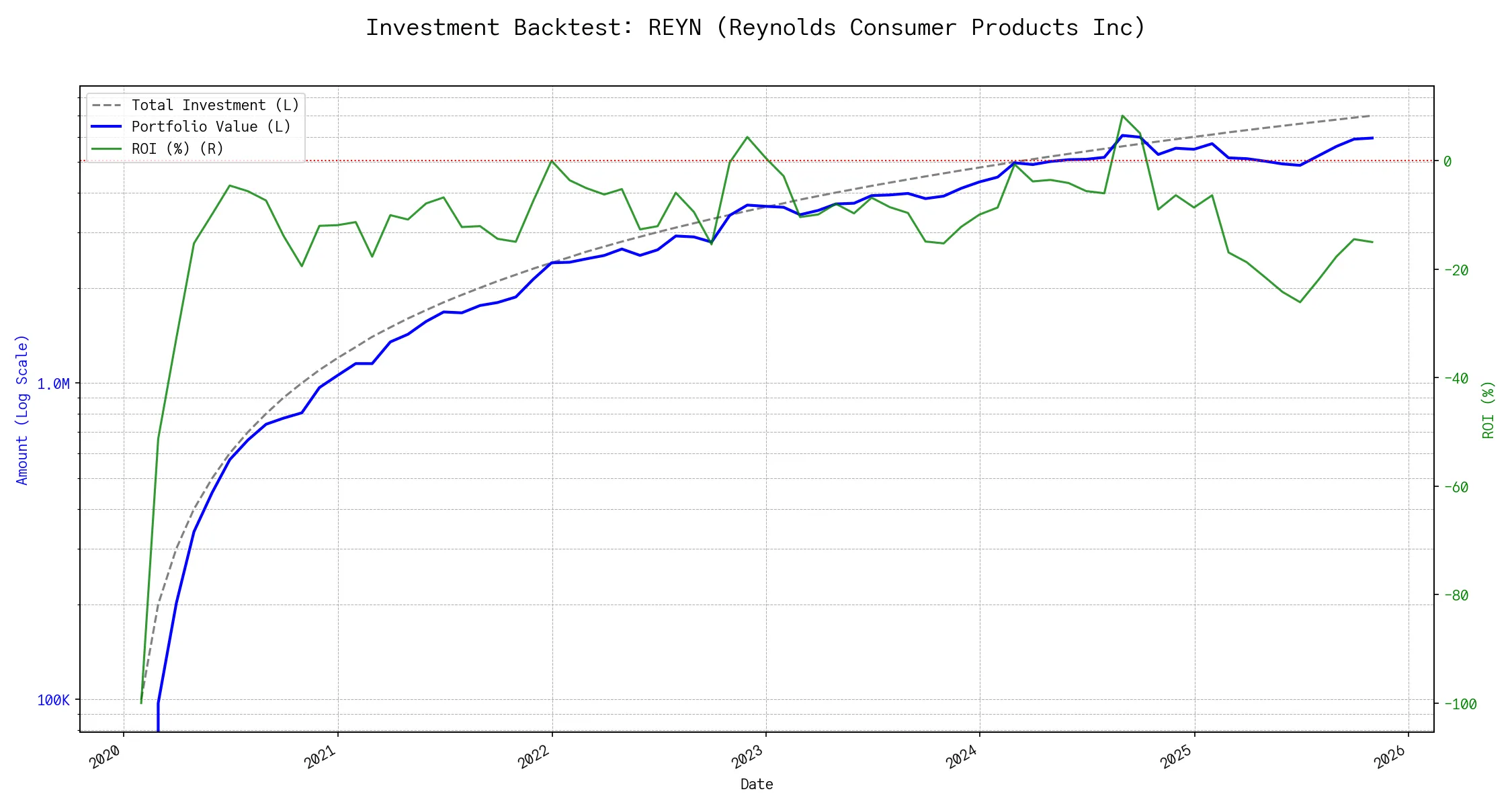Click the Date x-axis title
This screenshot has height=806, width=1512.
pyautogui.click(x=757, y=785)
